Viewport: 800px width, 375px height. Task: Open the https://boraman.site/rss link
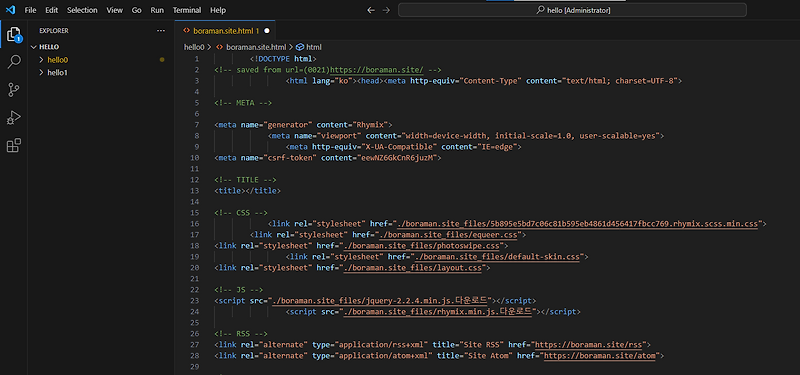click(588, 344)
